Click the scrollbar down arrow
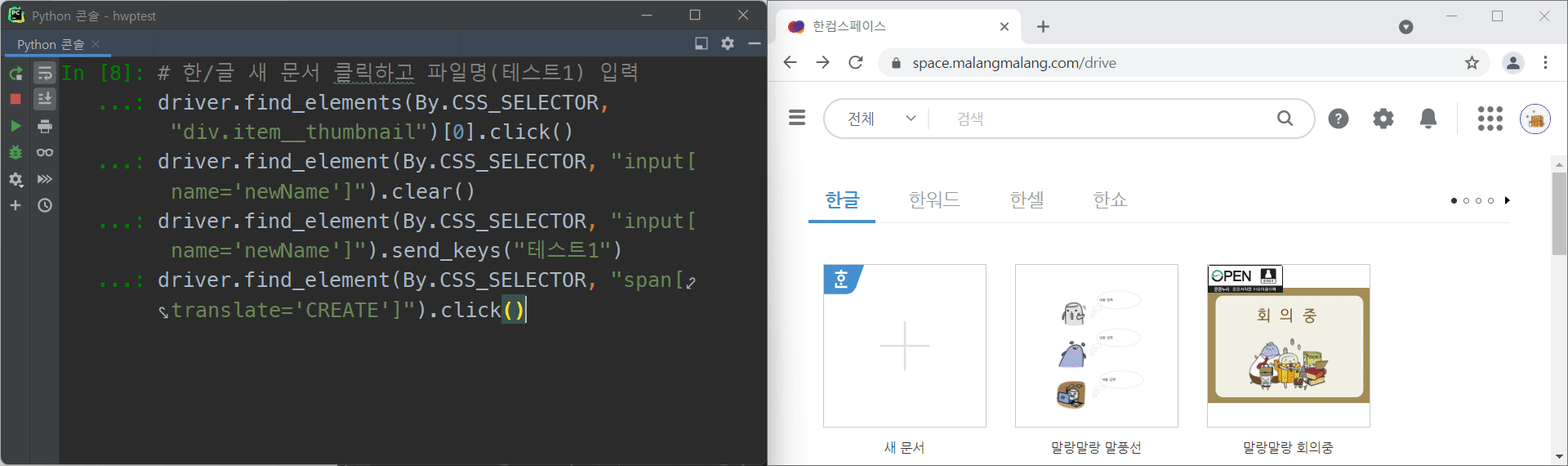Image resolution: width=1568 pixels, height=466 pixels. 1559,457
